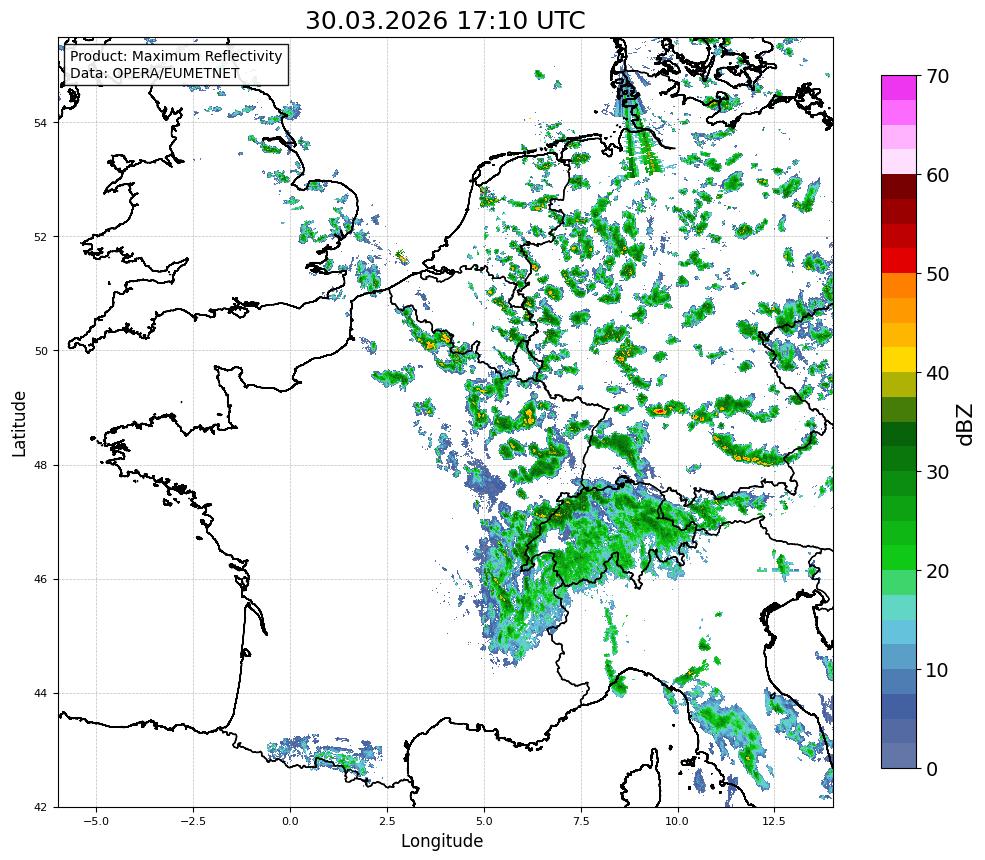Click the 'Product: Maximum Reflectivity' legend text
The height and width of the screenshot is (860, 985).
[176, 56]
